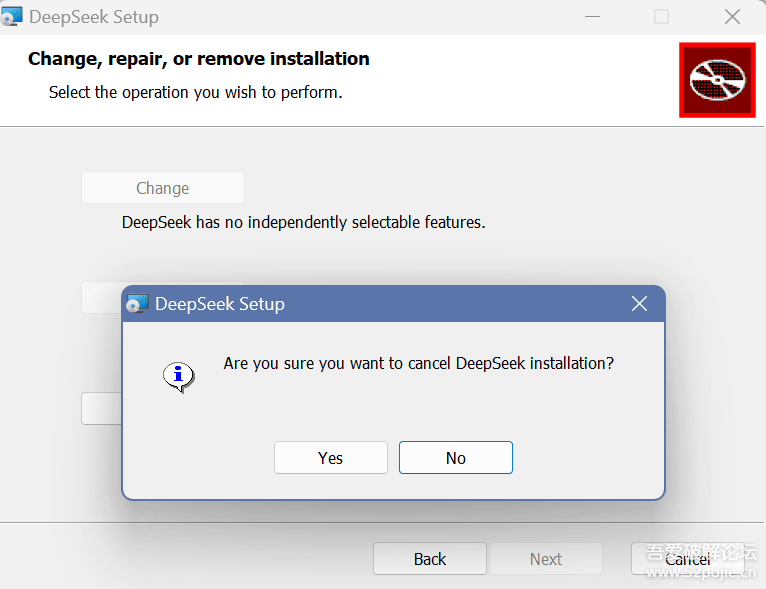Click the greyed-out maximize window icon

point(661,17)
